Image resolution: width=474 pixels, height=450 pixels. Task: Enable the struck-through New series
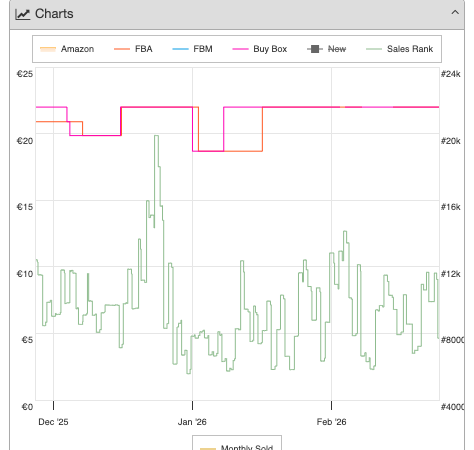click(x=326, y=49)
